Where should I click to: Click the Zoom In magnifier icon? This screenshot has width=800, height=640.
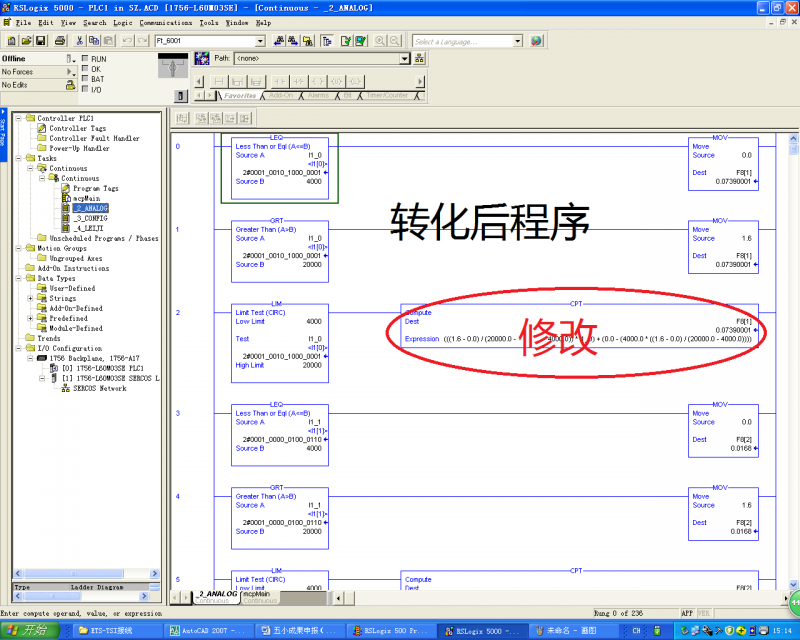click(380, 41)
